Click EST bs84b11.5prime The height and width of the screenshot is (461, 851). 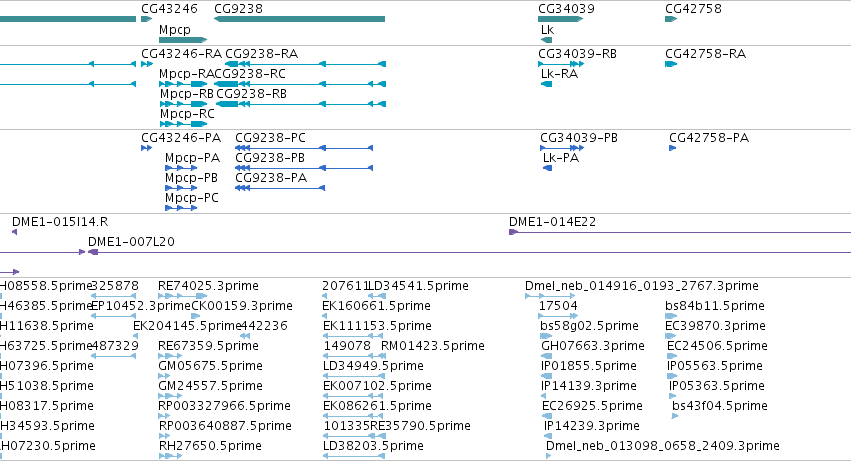pyautogui.click(x=715, y=306)
